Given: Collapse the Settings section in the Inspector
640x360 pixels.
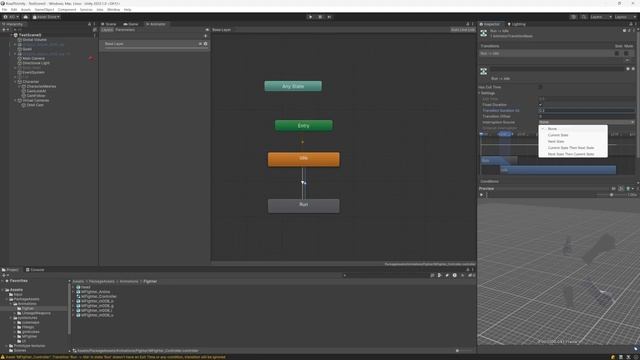Looking at the screenshot, I should 480,93.
